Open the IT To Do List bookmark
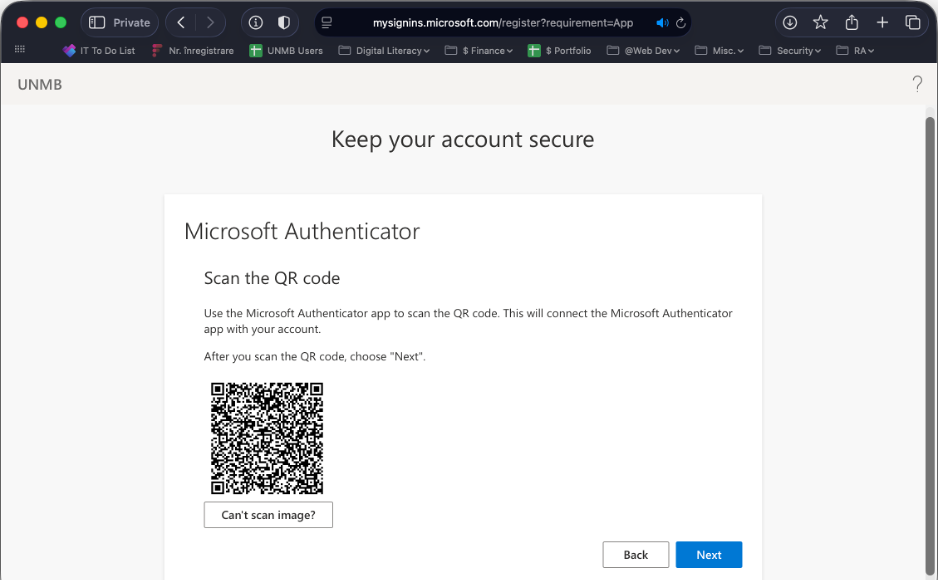Image resolution: width=938 pixels, height=580 pixels. pos(99,50)
